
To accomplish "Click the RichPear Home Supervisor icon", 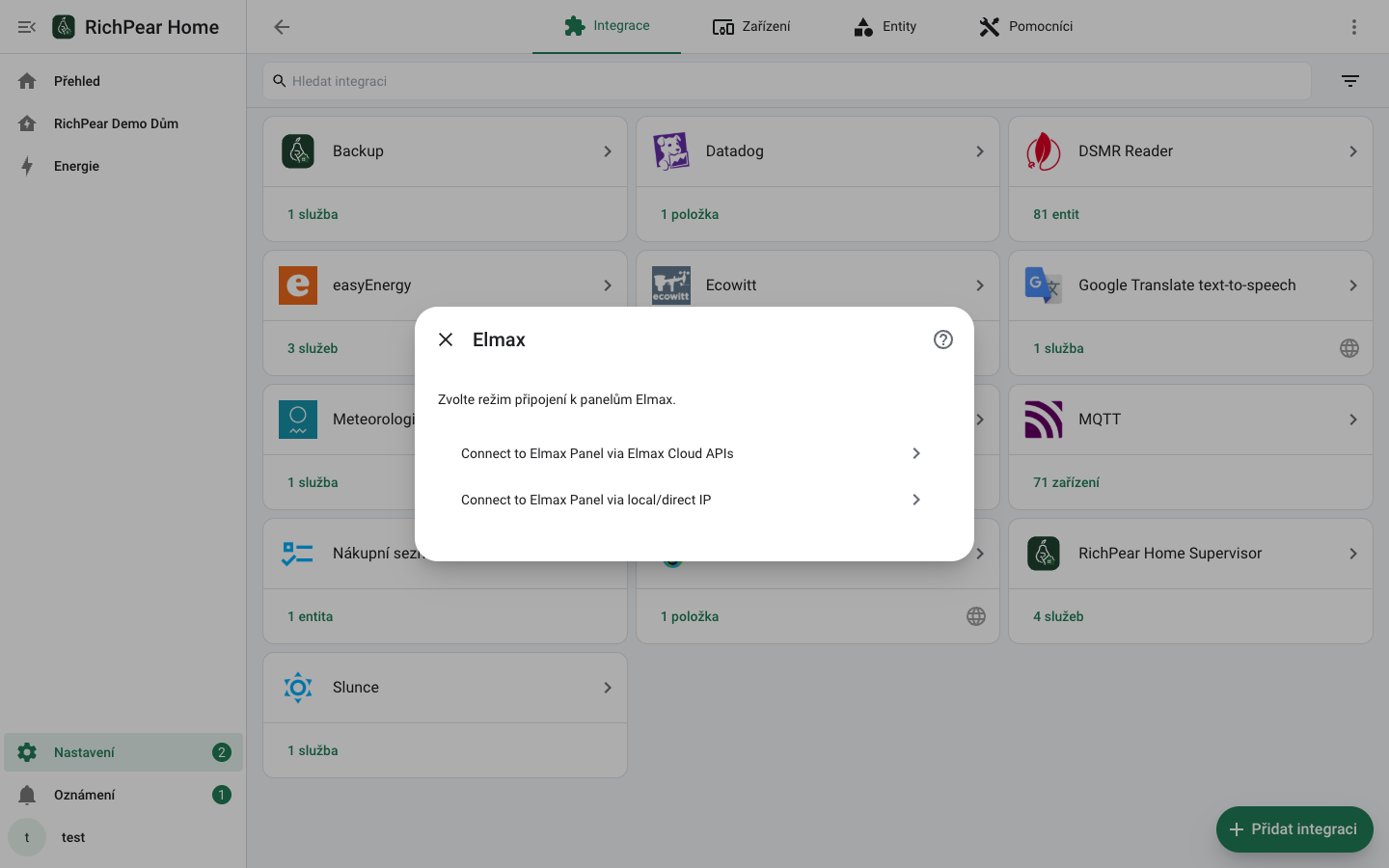I will (x=1044, y=554).
